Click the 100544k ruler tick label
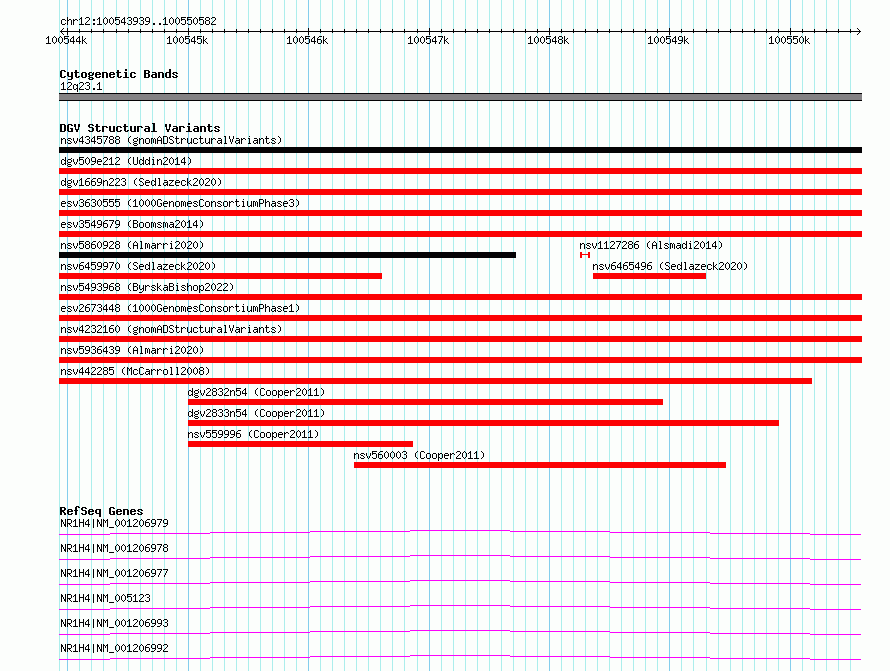 point(66,40)
